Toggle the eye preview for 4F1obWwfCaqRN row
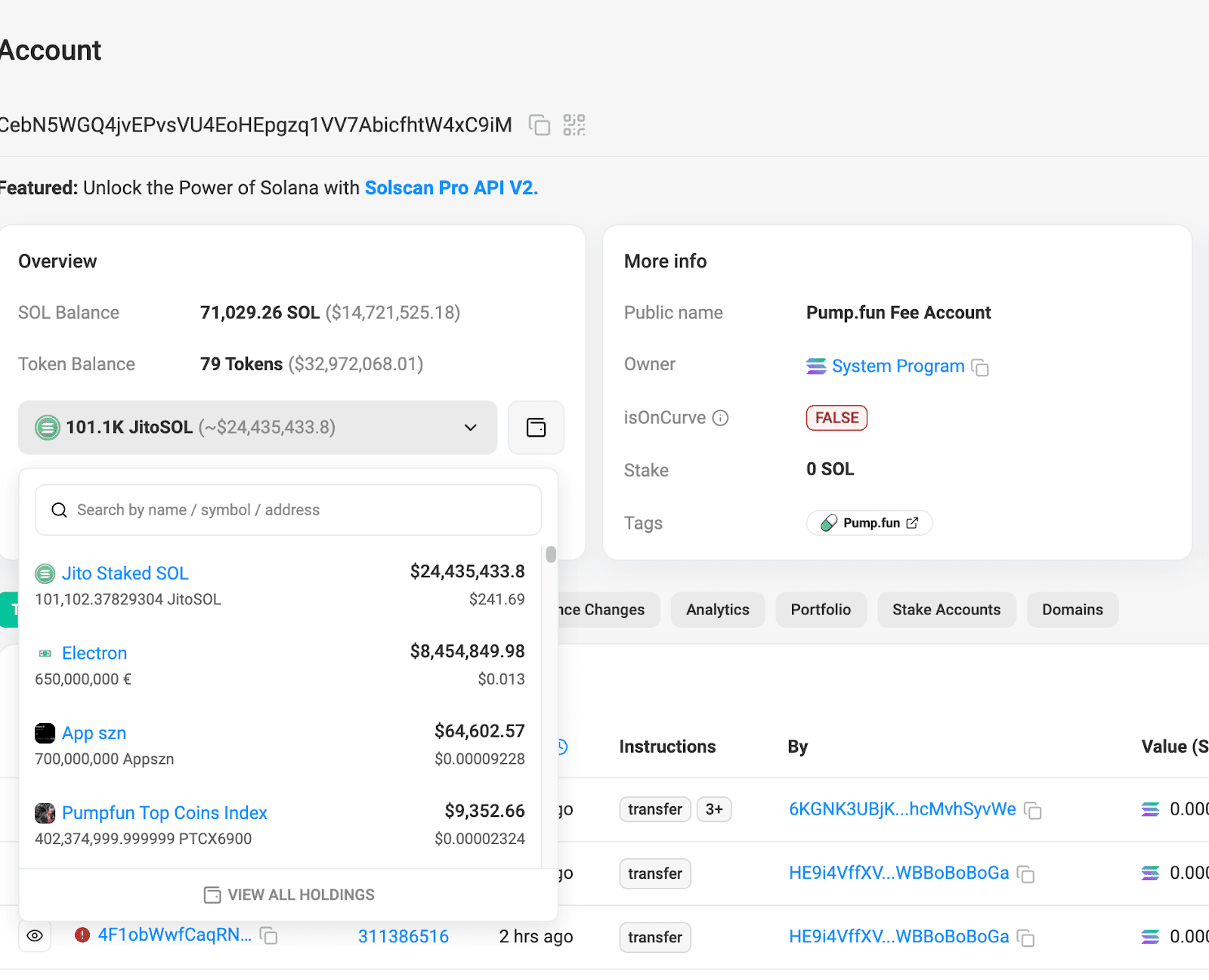1209x980 pixels. click(x=35, y=935)
